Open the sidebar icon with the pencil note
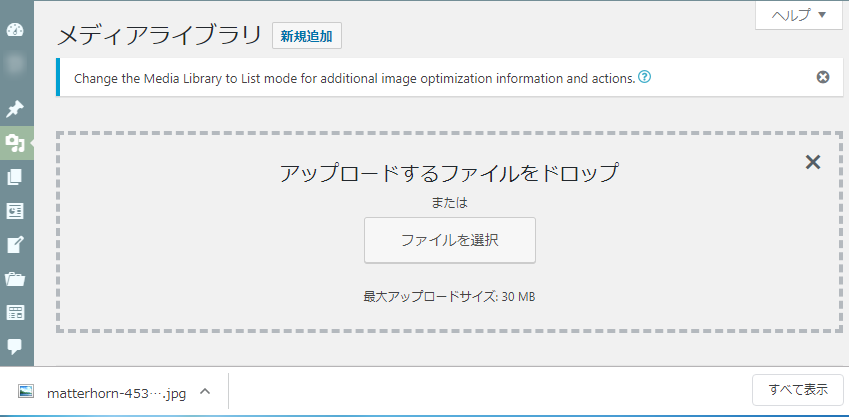 click(15, 245)
